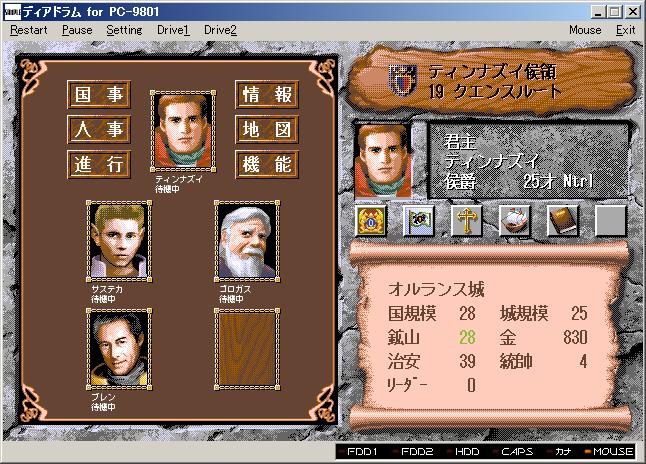
Task: Click the sailing ship icon
Action: [x=515, y=221]
